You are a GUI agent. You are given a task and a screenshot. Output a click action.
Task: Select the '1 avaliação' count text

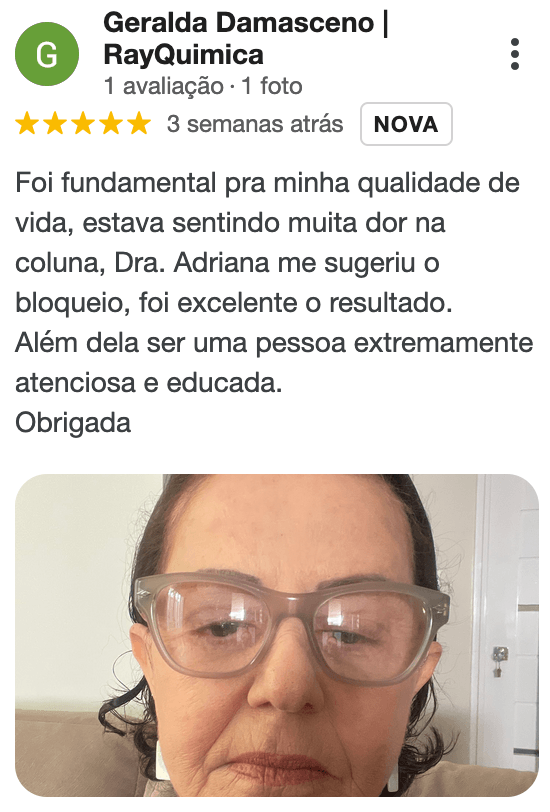tap(164, 86)
